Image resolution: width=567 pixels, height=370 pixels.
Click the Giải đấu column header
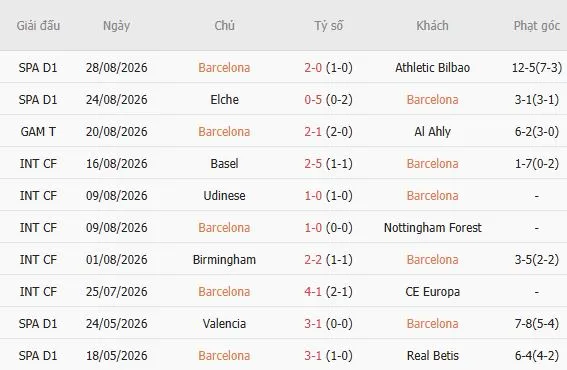(38, 26)
